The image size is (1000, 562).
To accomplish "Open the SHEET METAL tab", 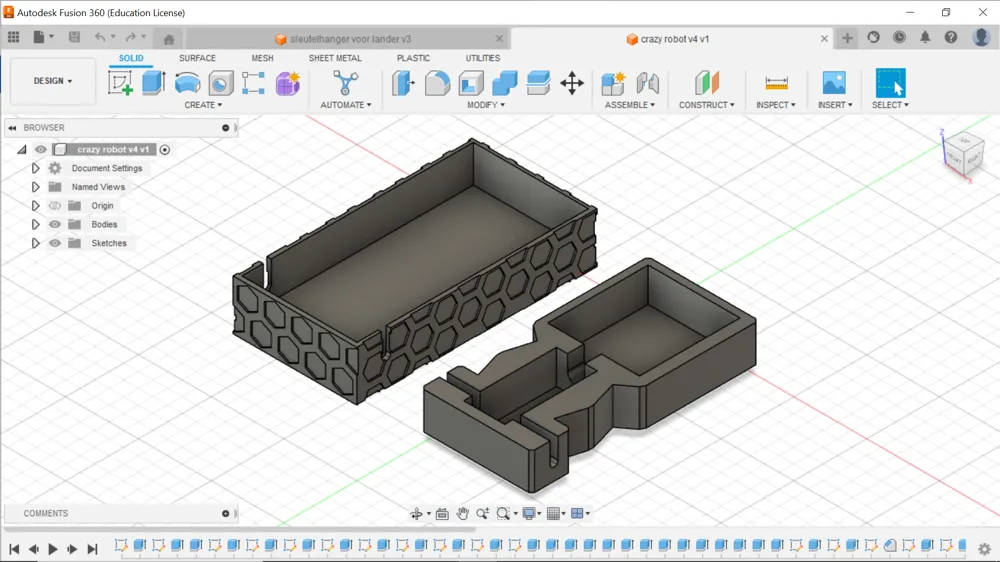I will [335, 58].
